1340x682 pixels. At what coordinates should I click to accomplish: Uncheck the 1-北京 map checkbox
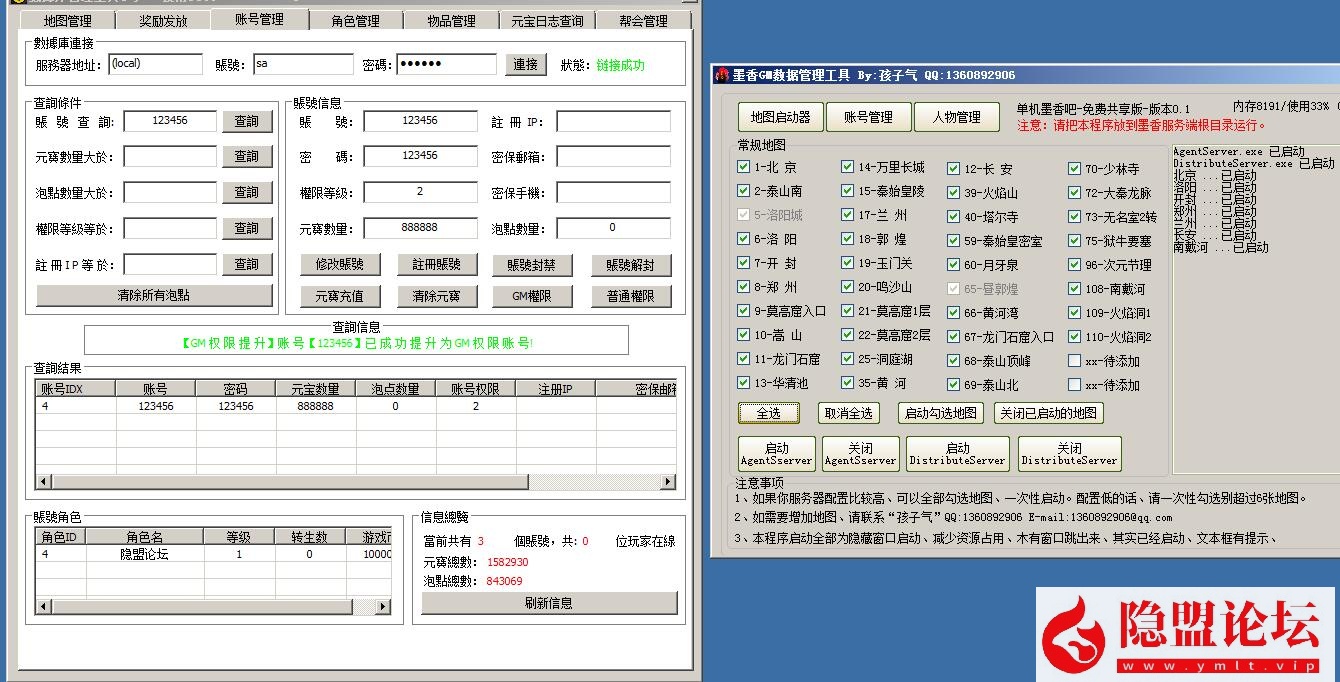(x=744, y=167)
